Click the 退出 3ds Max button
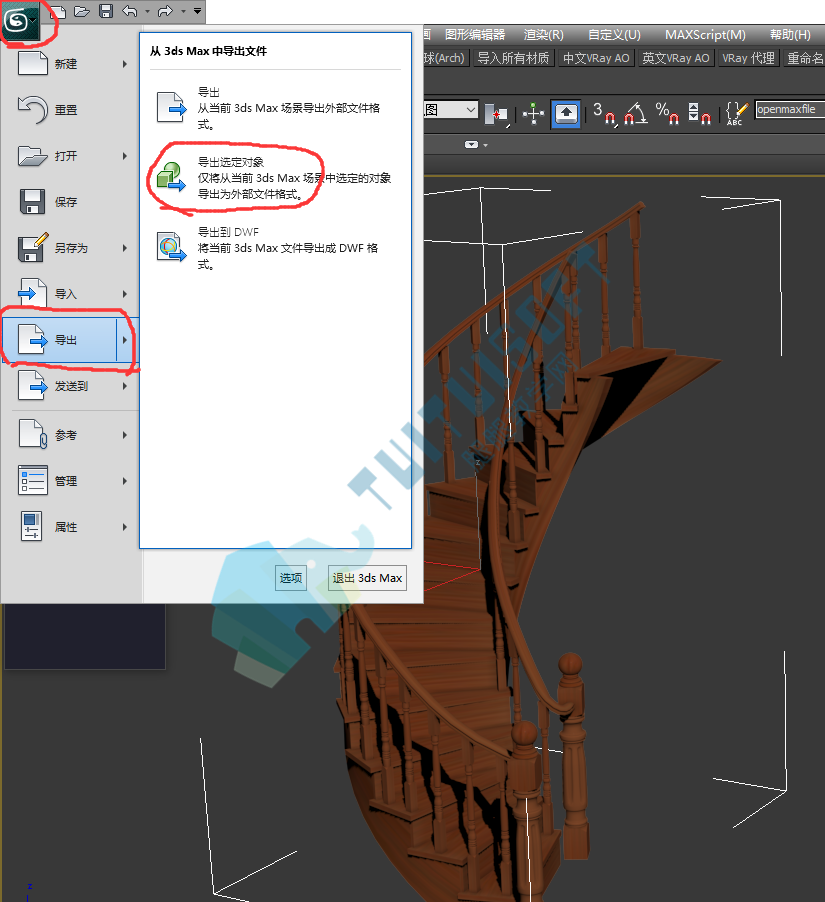Image resolution: width=825 pixels, height=902 pixels. coord(367,578)
